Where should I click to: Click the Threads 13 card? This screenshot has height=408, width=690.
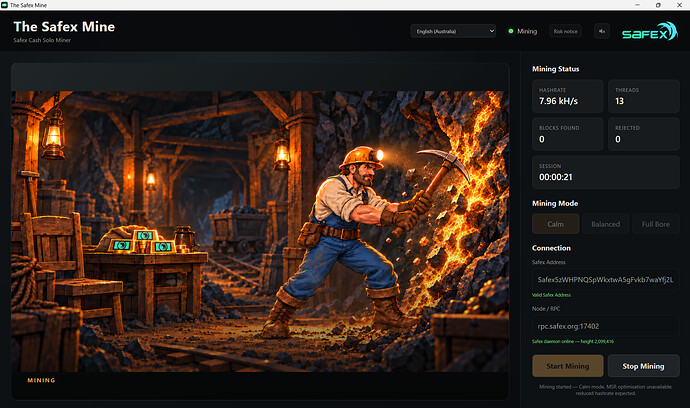pyautogui.click(x=643, y=96)
